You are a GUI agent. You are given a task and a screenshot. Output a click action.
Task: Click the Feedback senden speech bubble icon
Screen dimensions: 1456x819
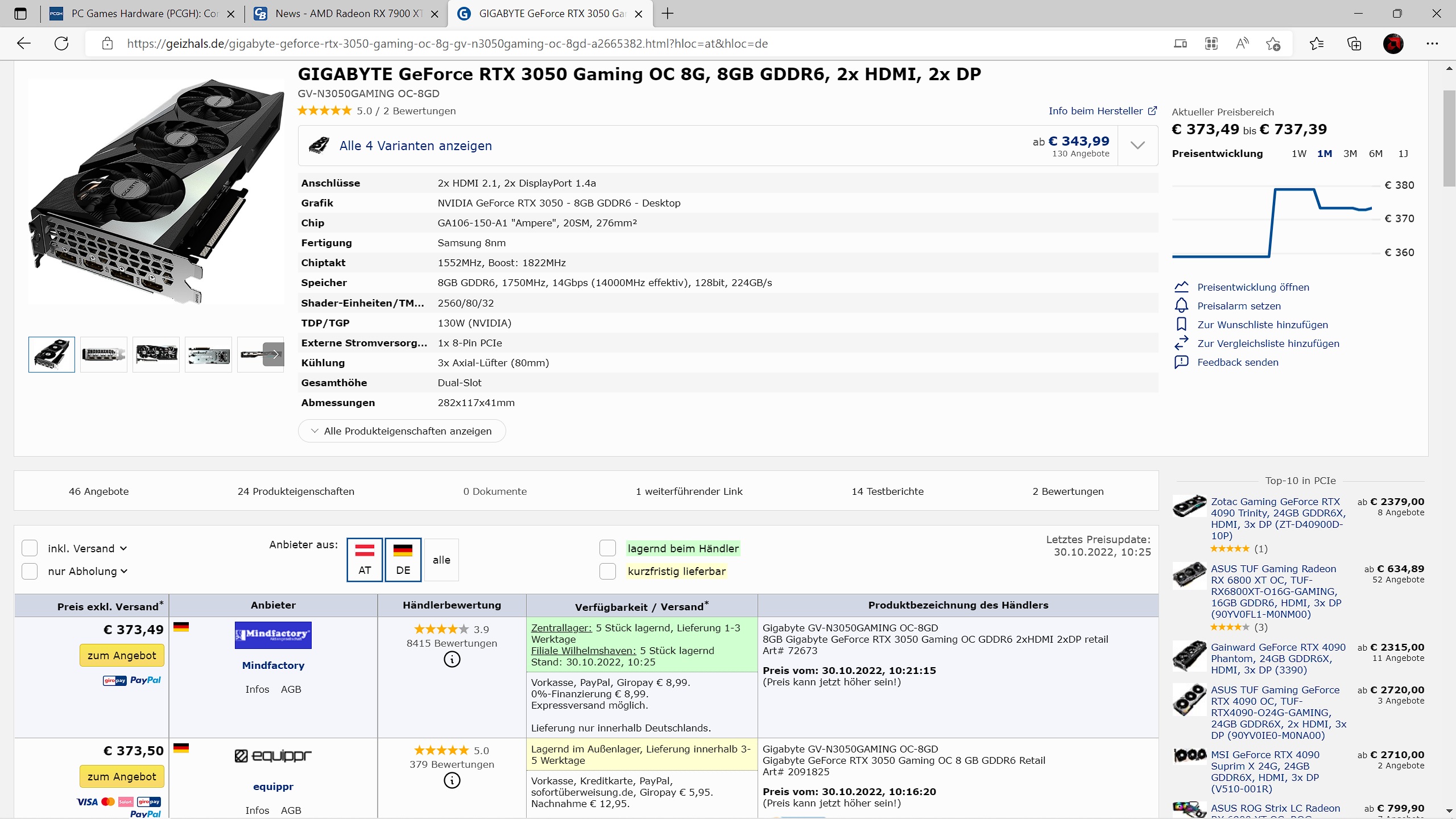coord(1181,362)
